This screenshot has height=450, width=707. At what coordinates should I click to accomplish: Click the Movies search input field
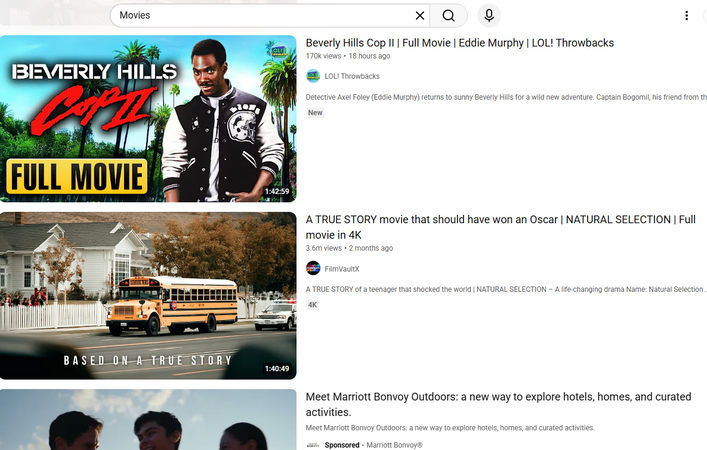point(270,16)
